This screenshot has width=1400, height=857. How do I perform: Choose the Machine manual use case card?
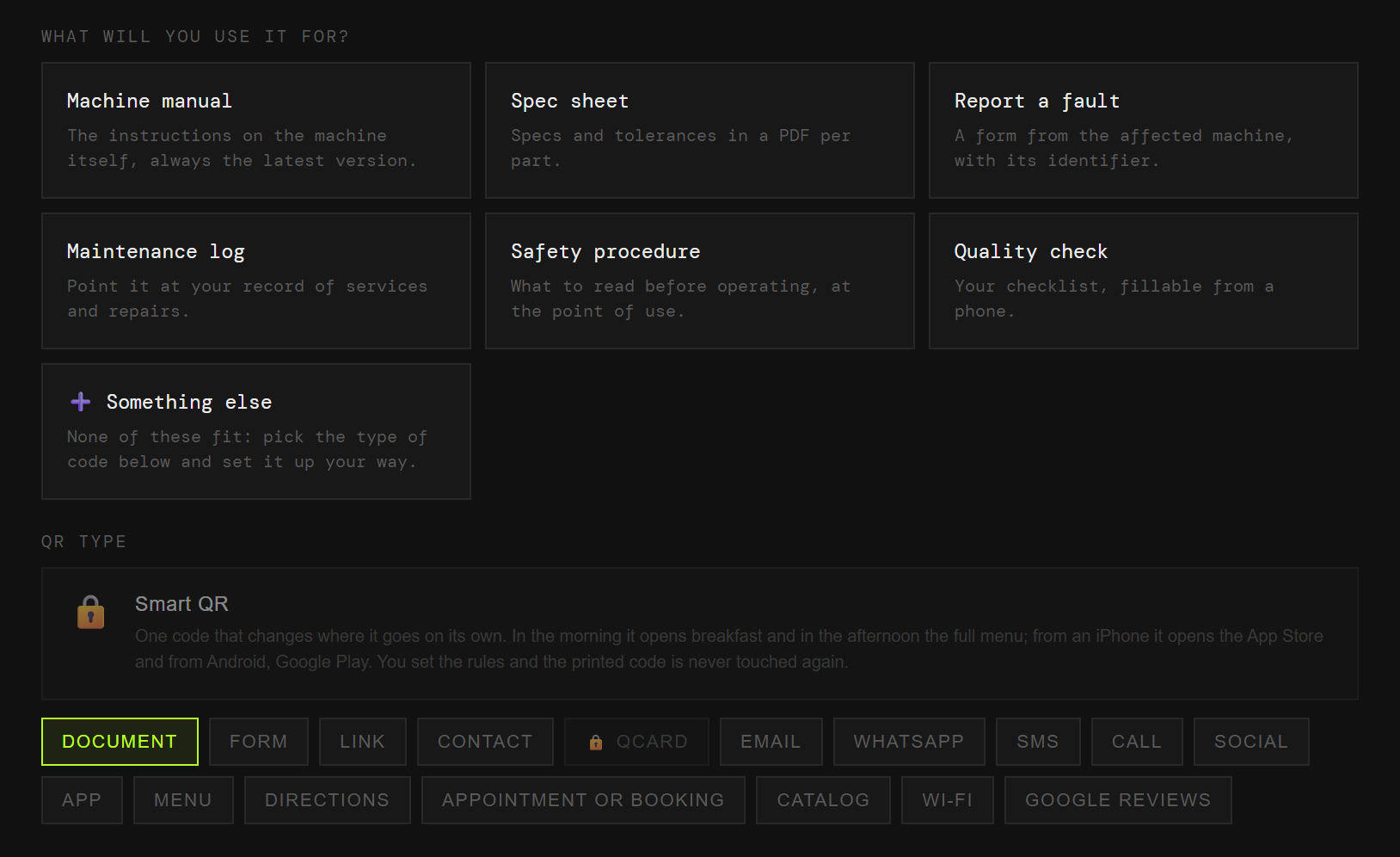point(256,130)
